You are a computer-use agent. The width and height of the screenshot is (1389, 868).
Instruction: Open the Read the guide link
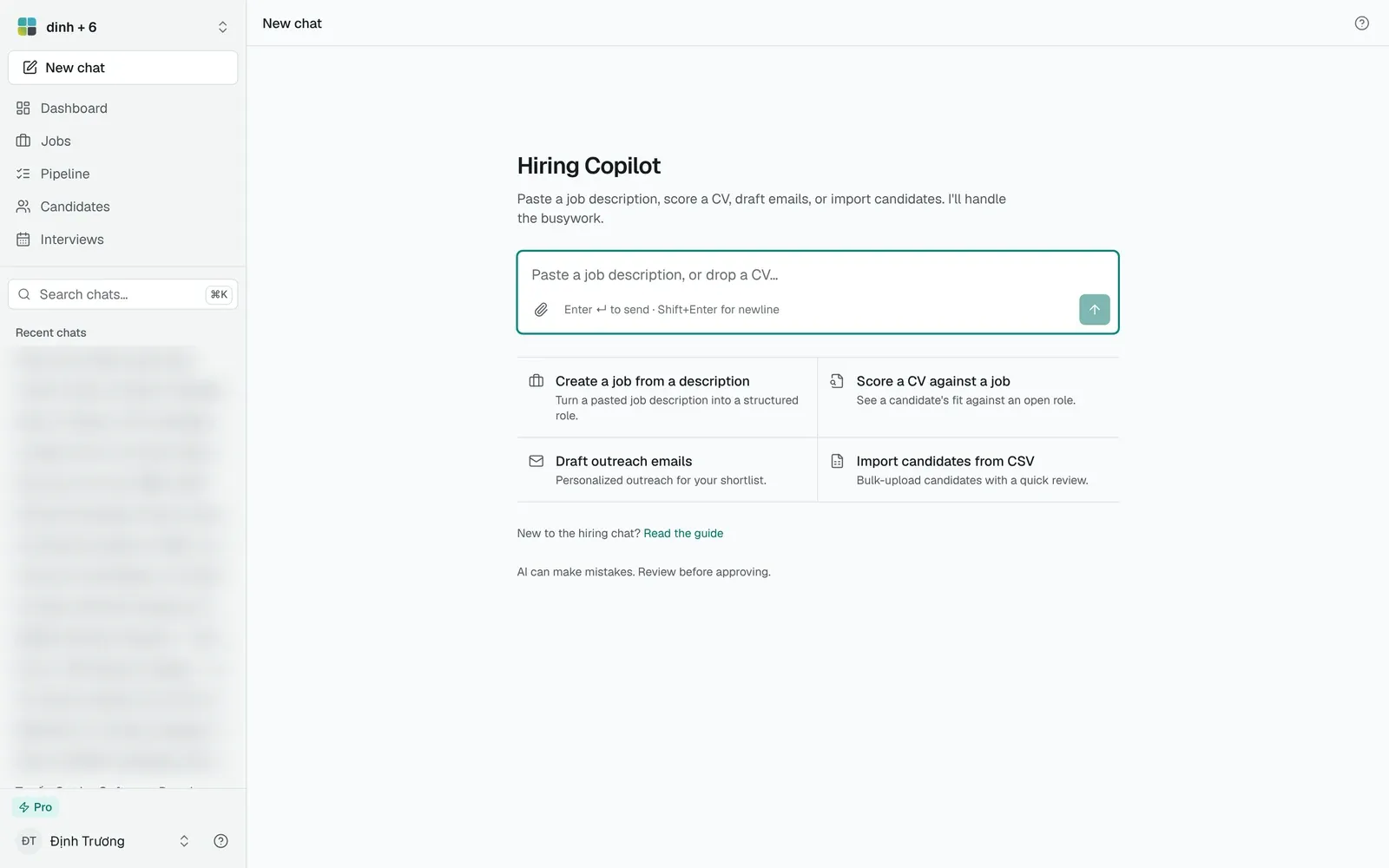(x=683, y=533)
